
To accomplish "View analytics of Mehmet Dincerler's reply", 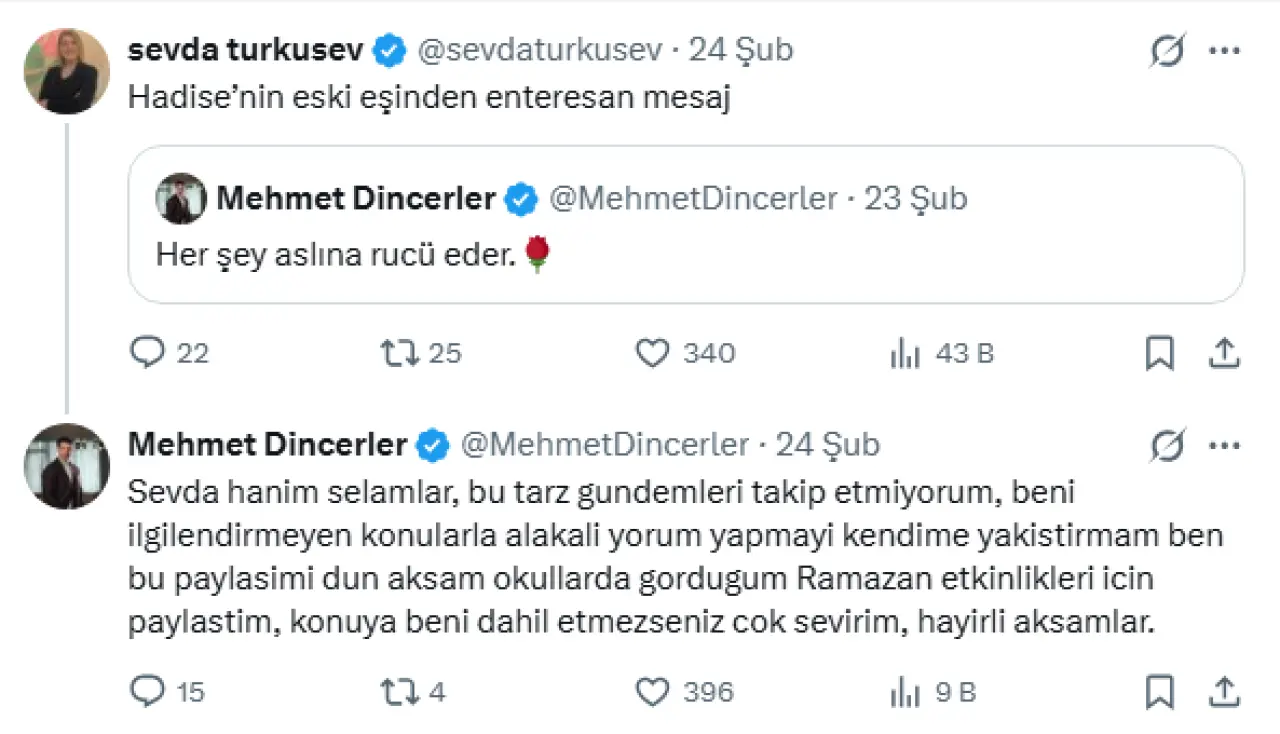I will tap(905, 692).
